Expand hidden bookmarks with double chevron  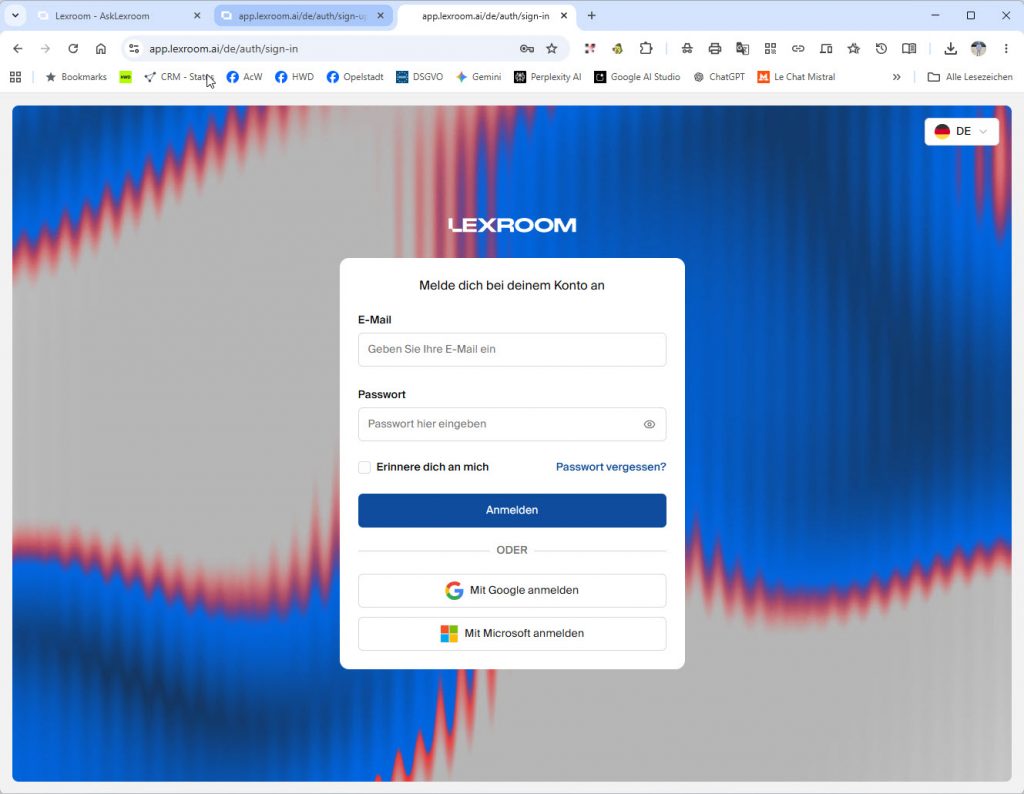coord(897,77)
